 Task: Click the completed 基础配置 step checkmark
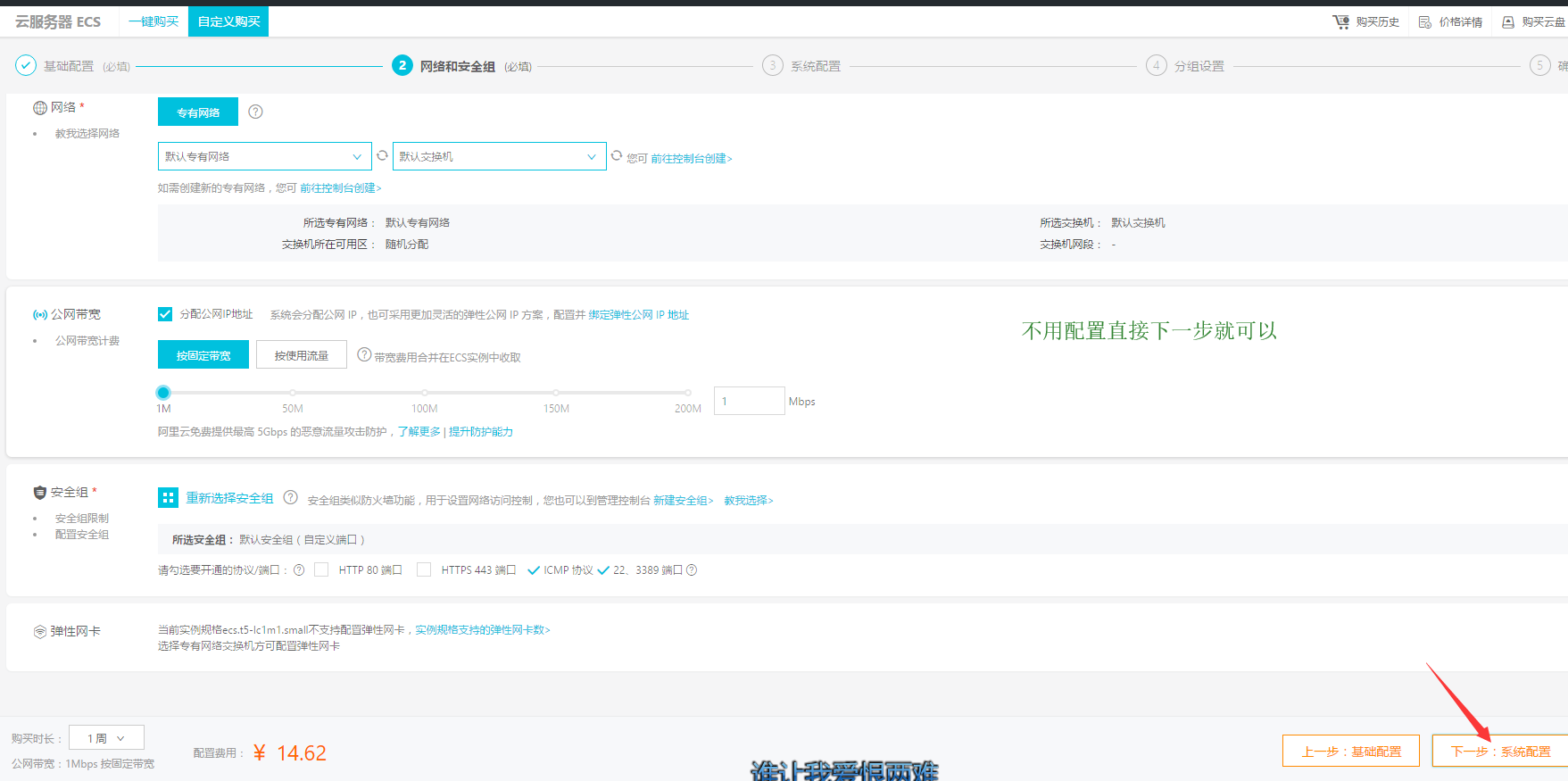point(26,65)
